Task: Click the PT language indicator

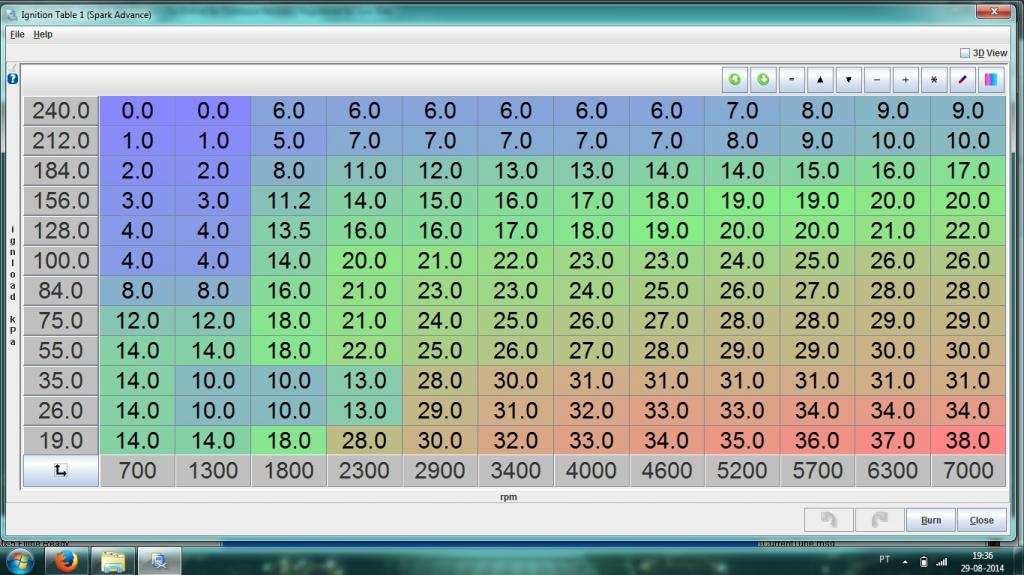Action: pos(884,559)
